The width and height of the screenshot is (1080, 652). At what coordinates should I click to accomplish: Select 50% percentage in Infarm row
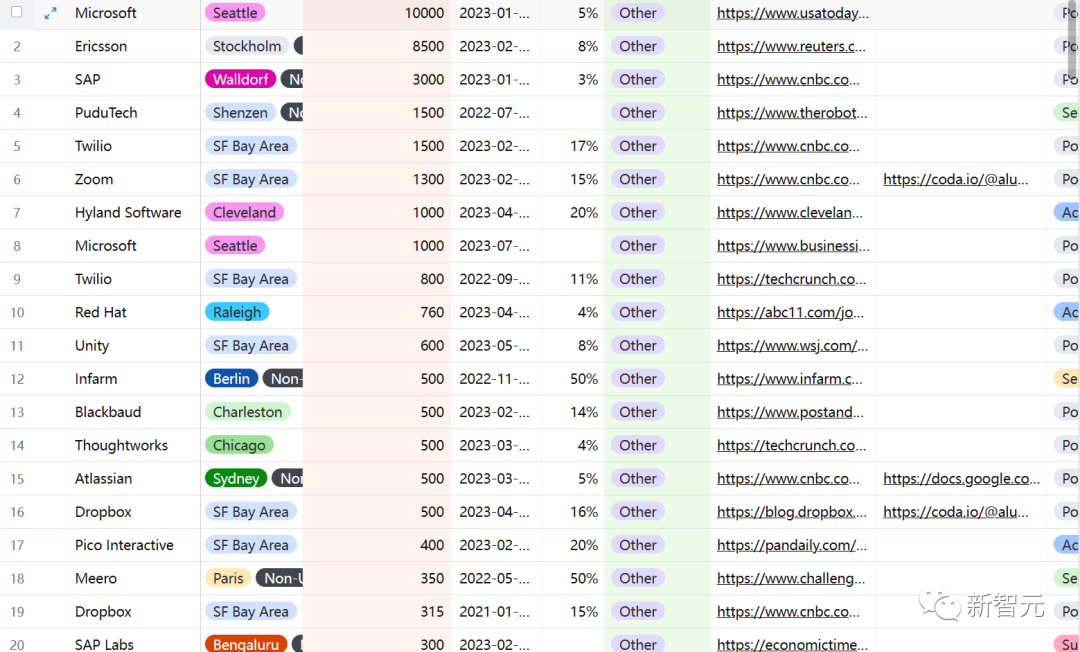coord(583,379)
